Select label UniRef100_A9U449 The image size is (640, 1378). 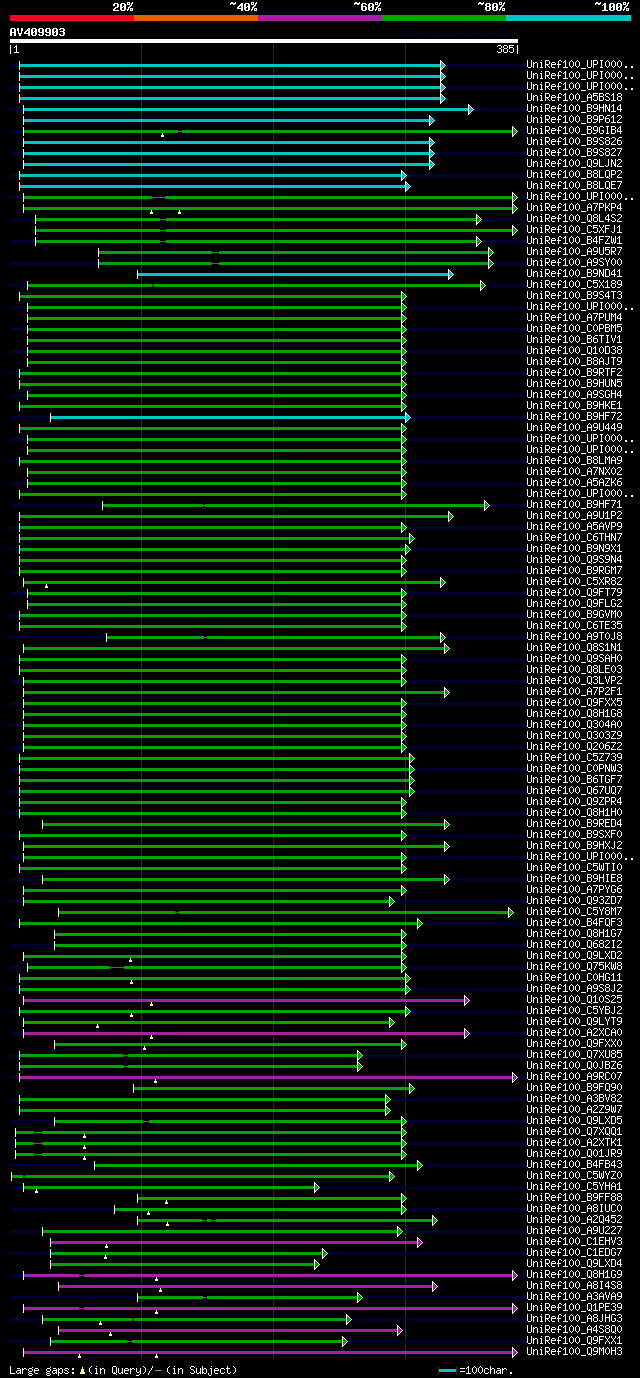point(576,428)
